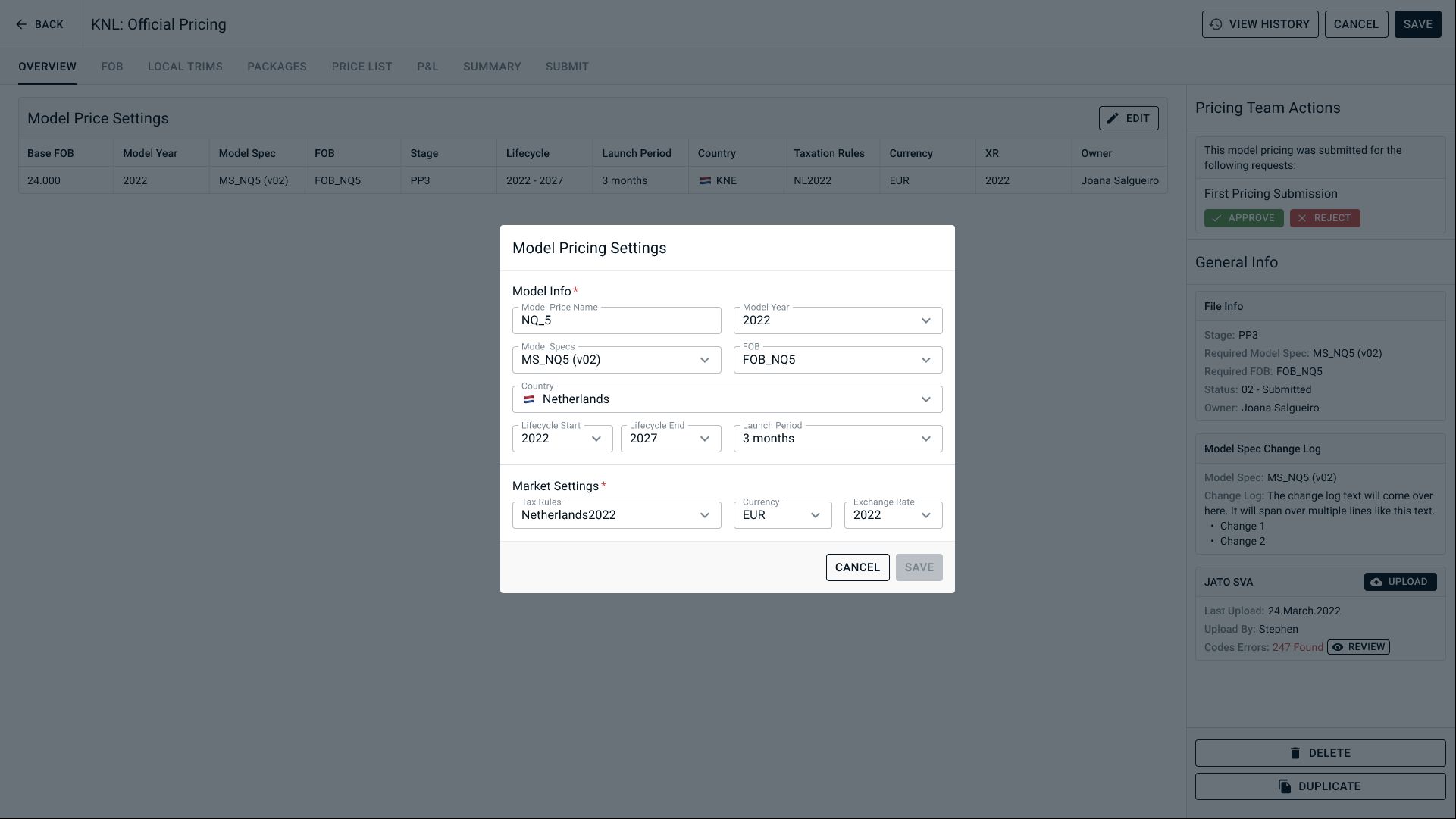1456x819 pixels.
Task: Open the P&L tab
Action: click(x=427, y=67)
